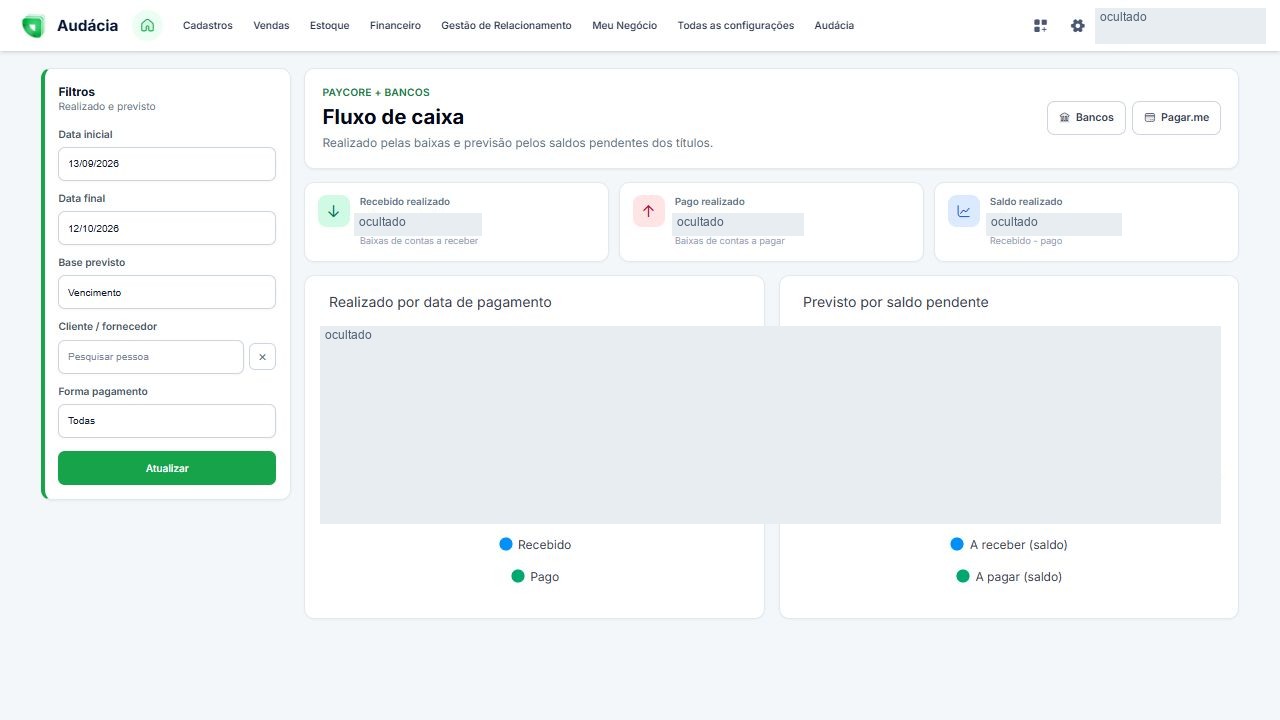The image size is (1280, 720).
Task: Expand the Forma pagamento dropdown
Action: click(167, 421)
